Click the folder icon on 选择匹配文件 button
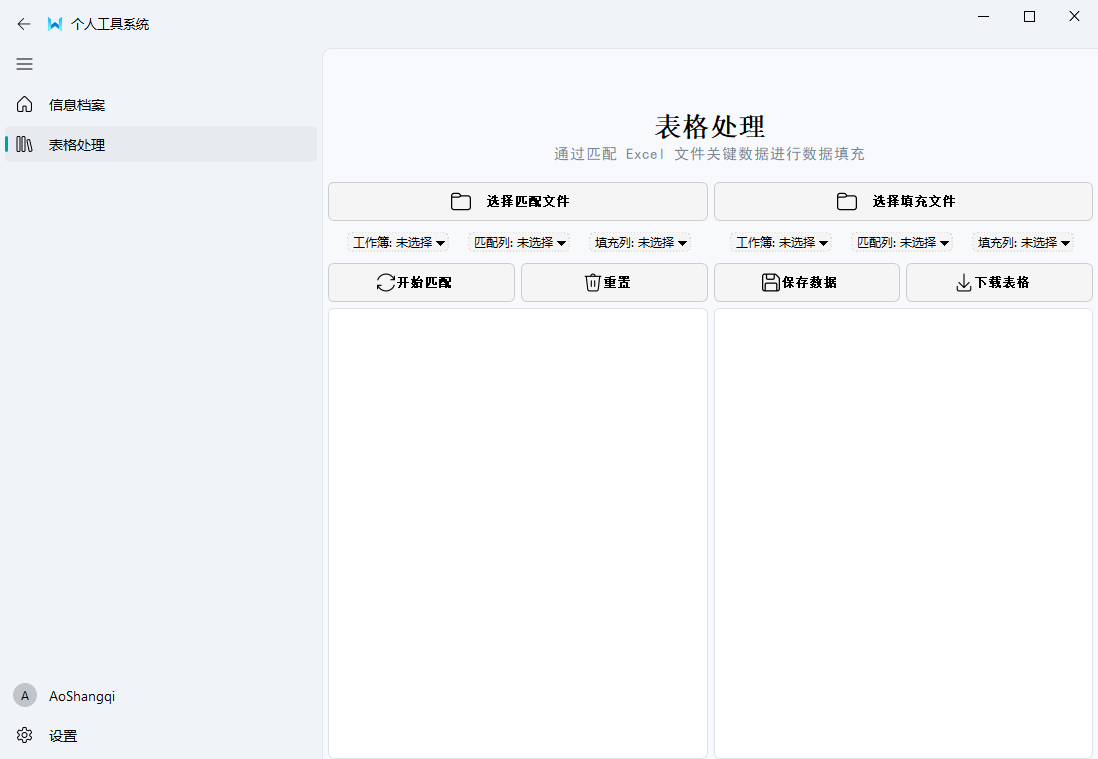1098x759 pixels. point(461,201)
